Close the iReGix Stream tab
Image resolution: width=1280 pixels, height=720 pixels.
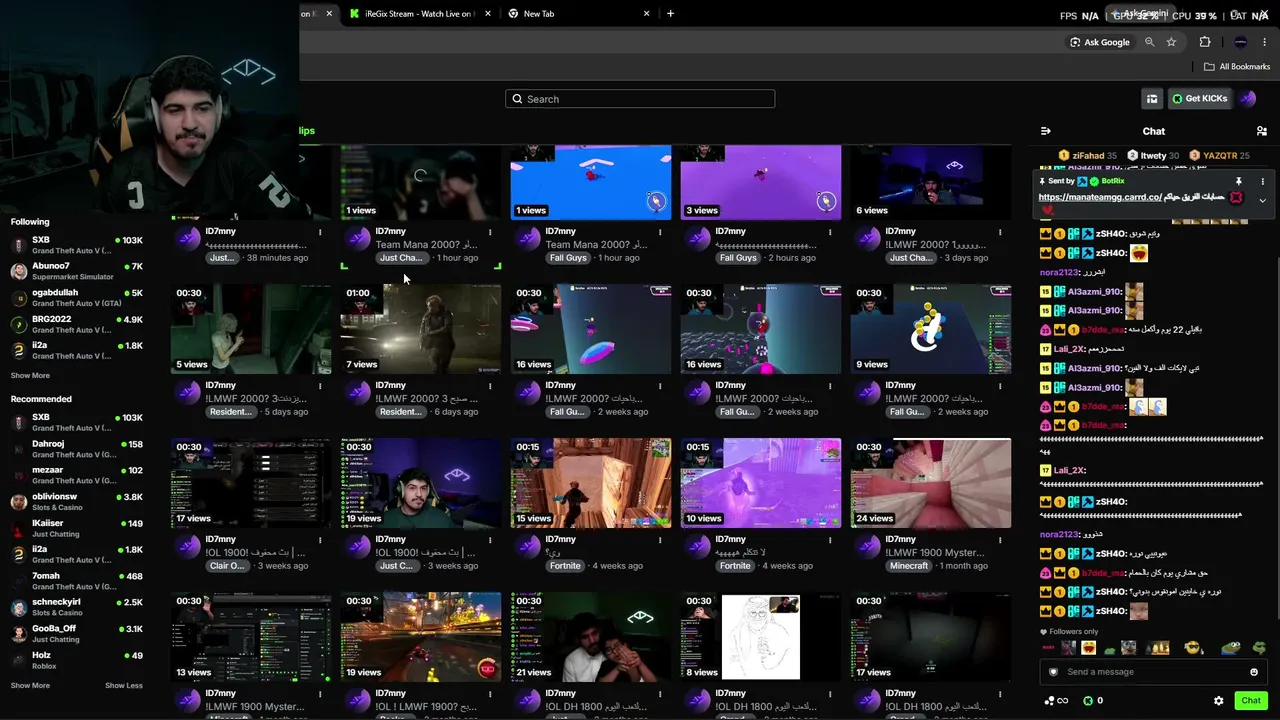point(488,14)
